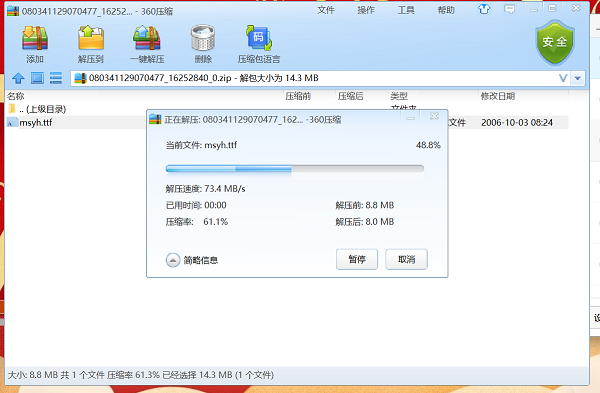Open the 操作 menu
The width and height of the screenshot is (600, 393).
pyautogui.click(x=366, y=10)
